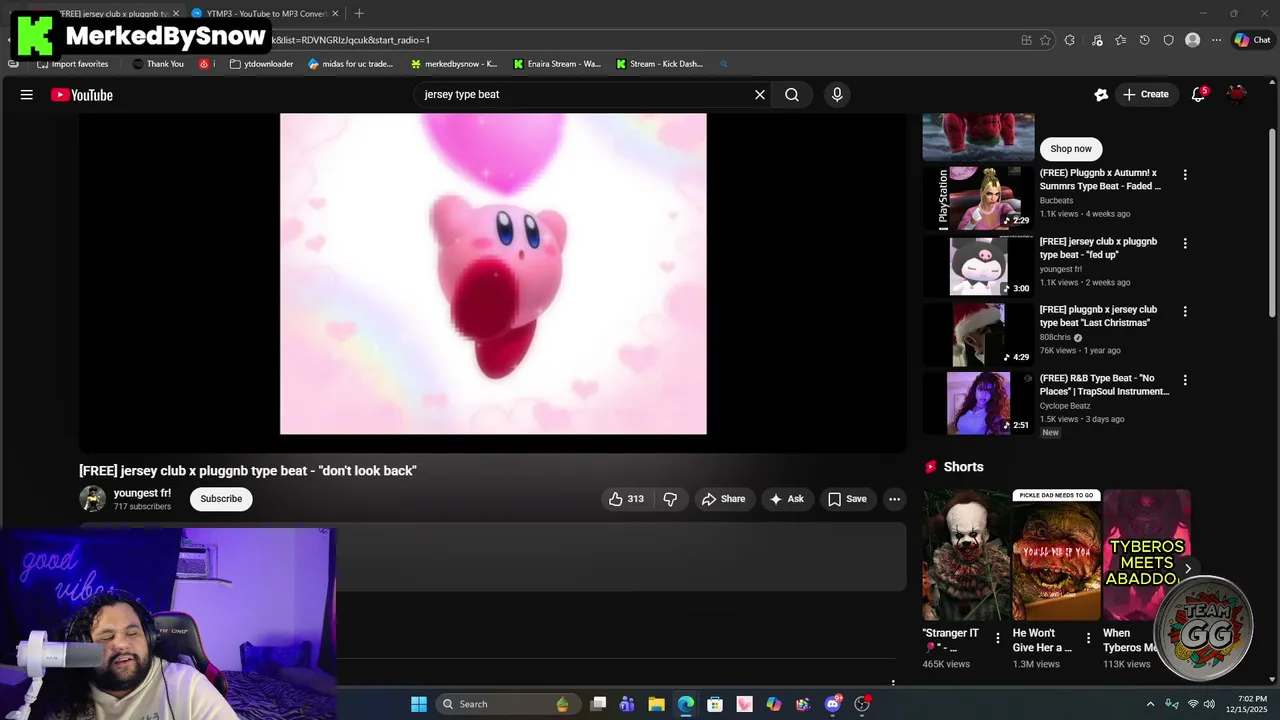Open the account avatar menu
1280x720 pixels.
(x=1237, y=95)
